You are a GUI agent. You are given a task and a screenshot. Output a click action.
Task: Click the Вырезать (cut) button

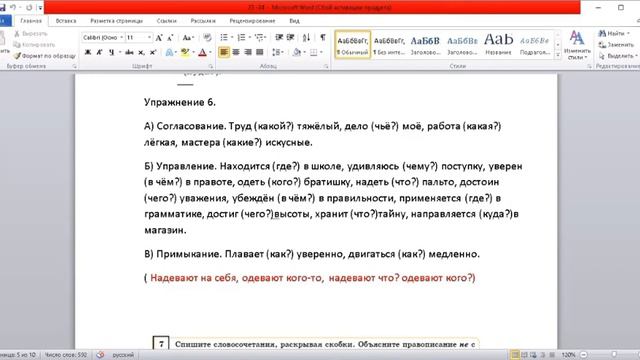pos(31,34)
